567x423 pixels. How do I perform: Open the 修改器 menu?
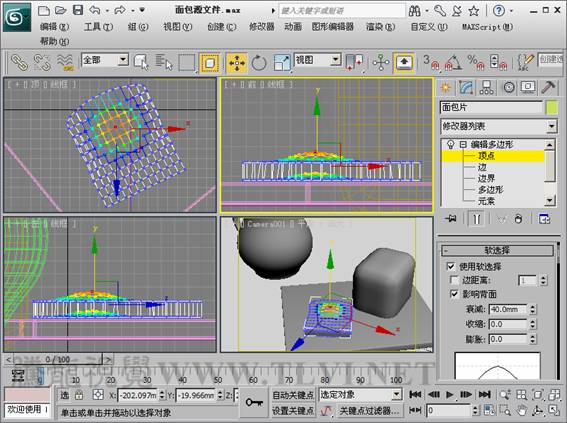(x=262, y=26)
